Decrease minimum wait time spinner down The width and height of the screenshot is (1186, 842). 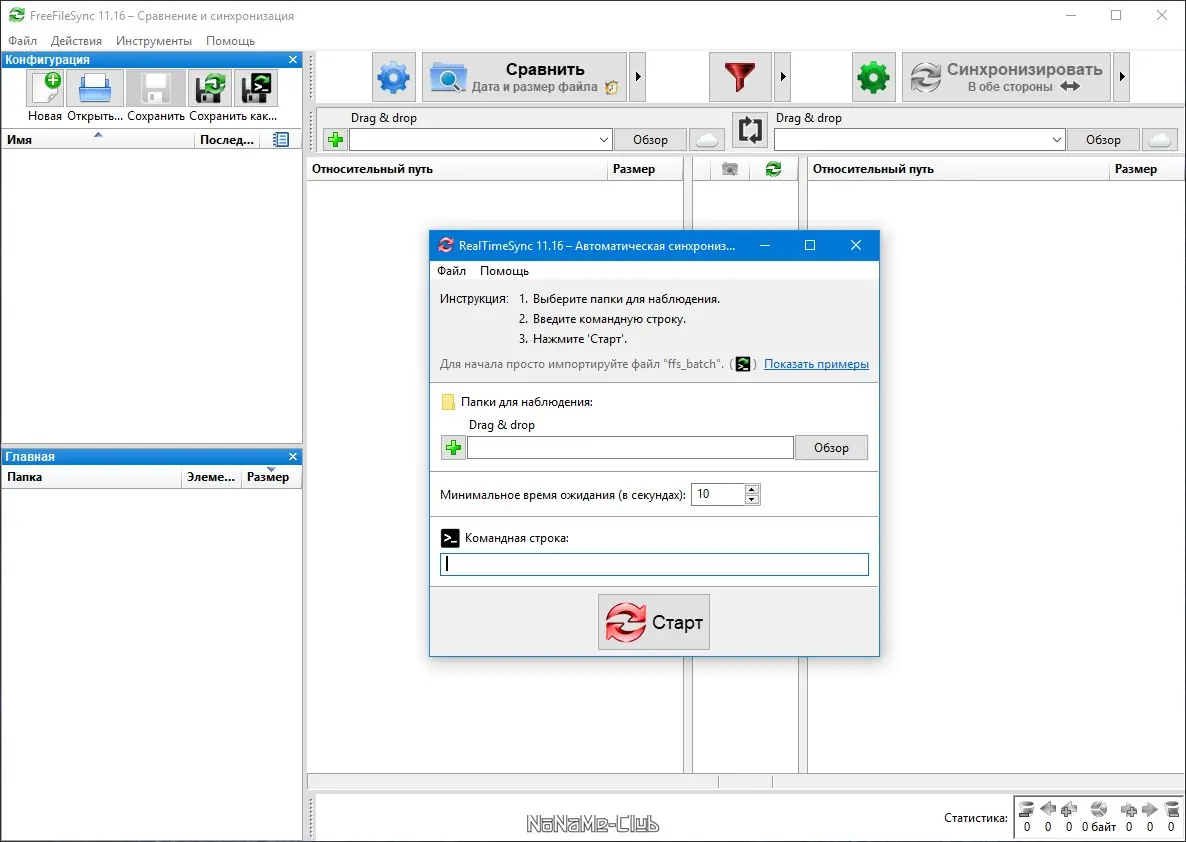click(x=751, y=499)
